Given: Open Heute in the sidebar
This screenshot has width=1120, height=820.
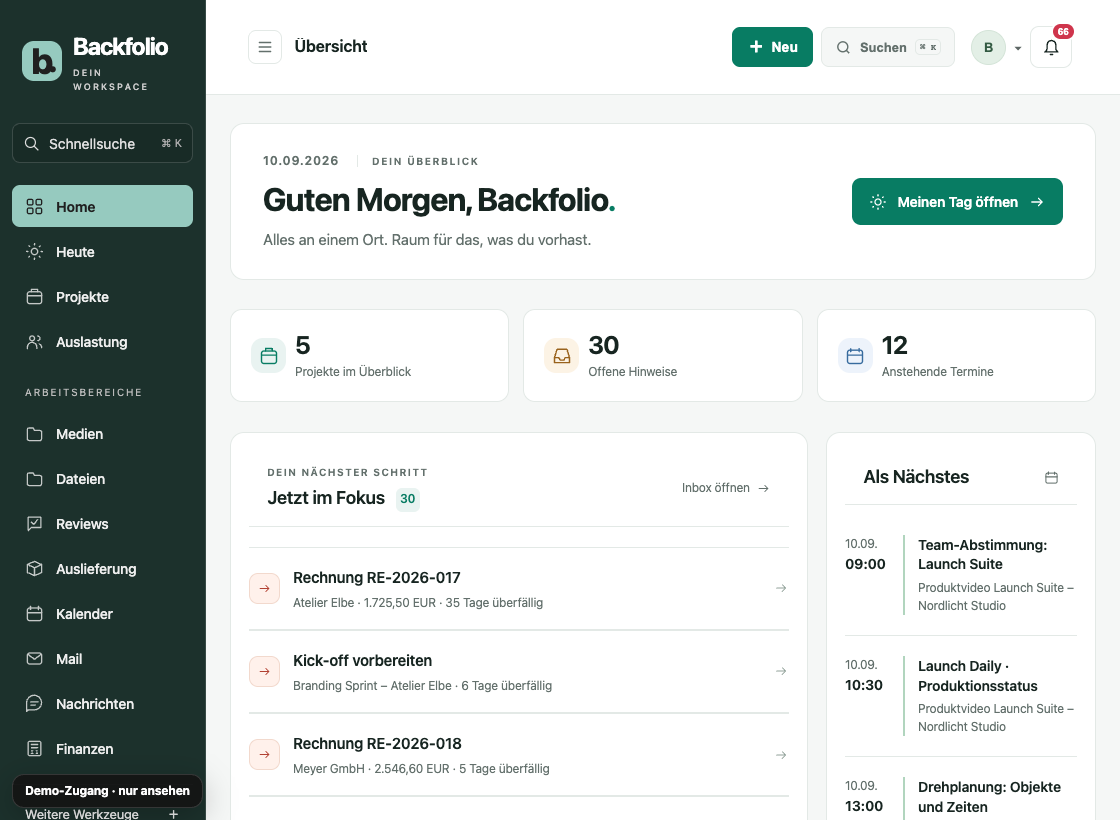Looking at the screenshot, I should pyautogui.click(x=102, y=251).
